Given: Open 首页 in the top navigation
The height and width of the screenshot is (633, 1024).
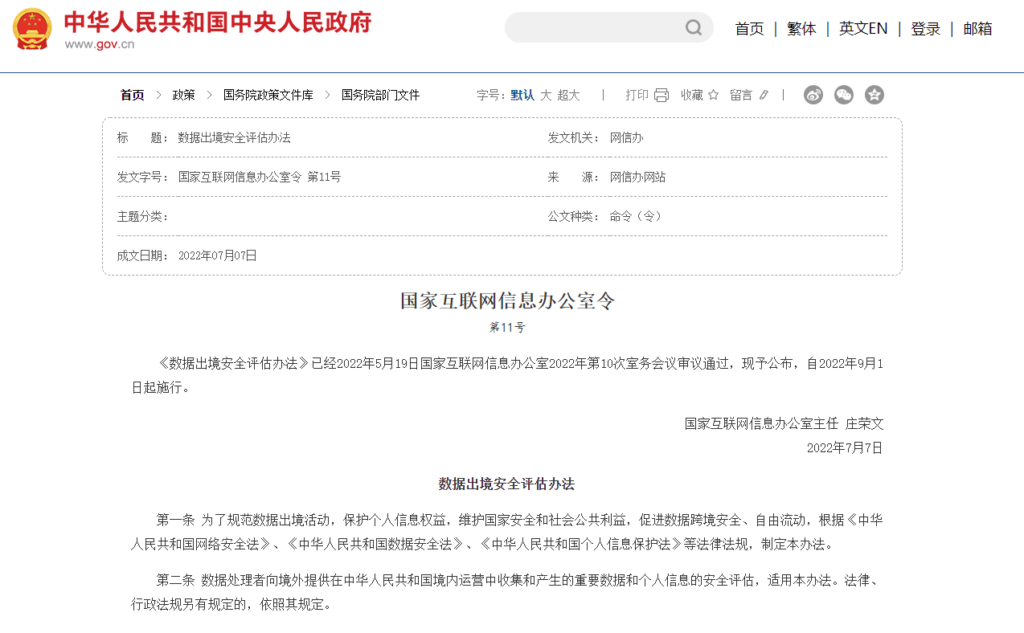Looking at the screenshot, I should pos(749,29).
